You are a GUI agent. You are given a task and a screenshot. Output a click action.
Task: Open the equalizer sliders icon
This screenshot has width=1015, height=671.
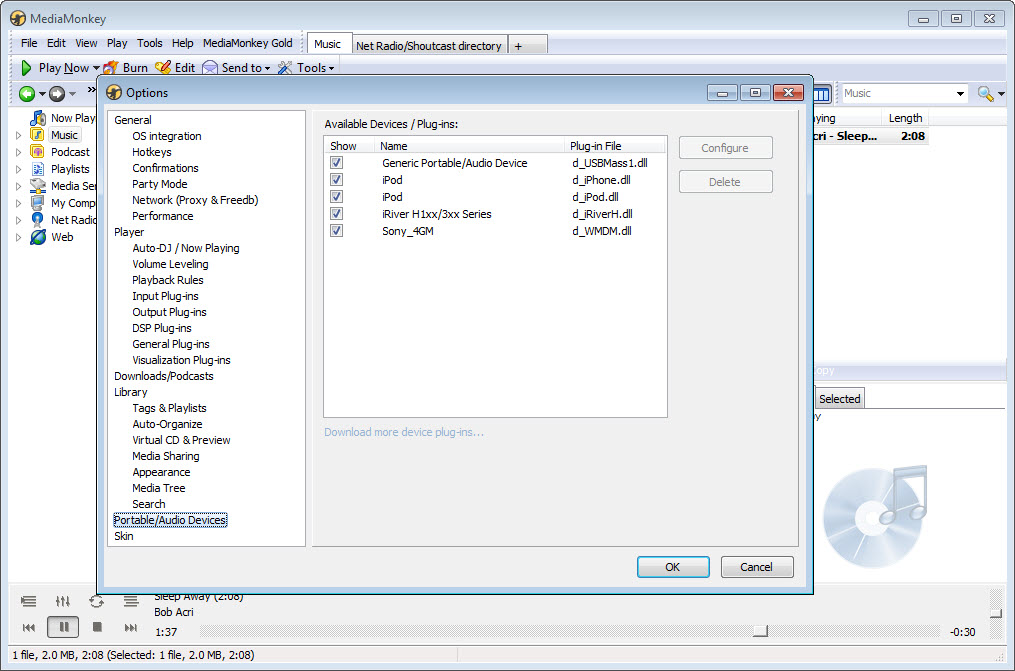pos(63,601)
